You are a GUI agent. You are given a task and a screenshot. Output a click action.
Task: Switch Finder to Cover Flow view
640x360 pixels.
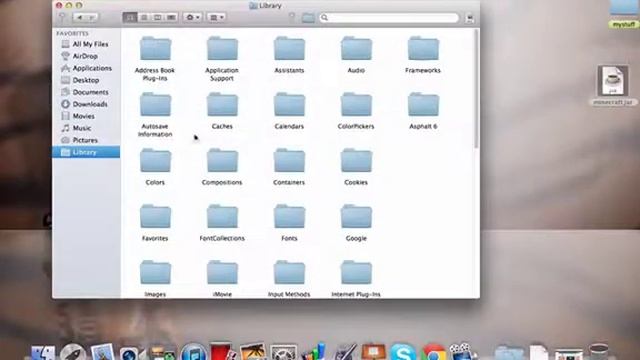coord(171,18)
